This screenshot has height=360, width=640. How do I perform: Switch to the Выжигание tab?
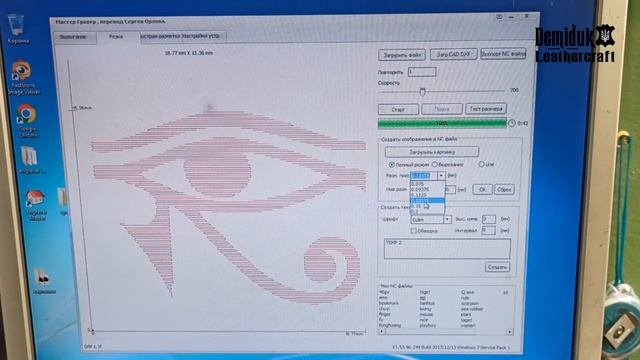point(74,37)
